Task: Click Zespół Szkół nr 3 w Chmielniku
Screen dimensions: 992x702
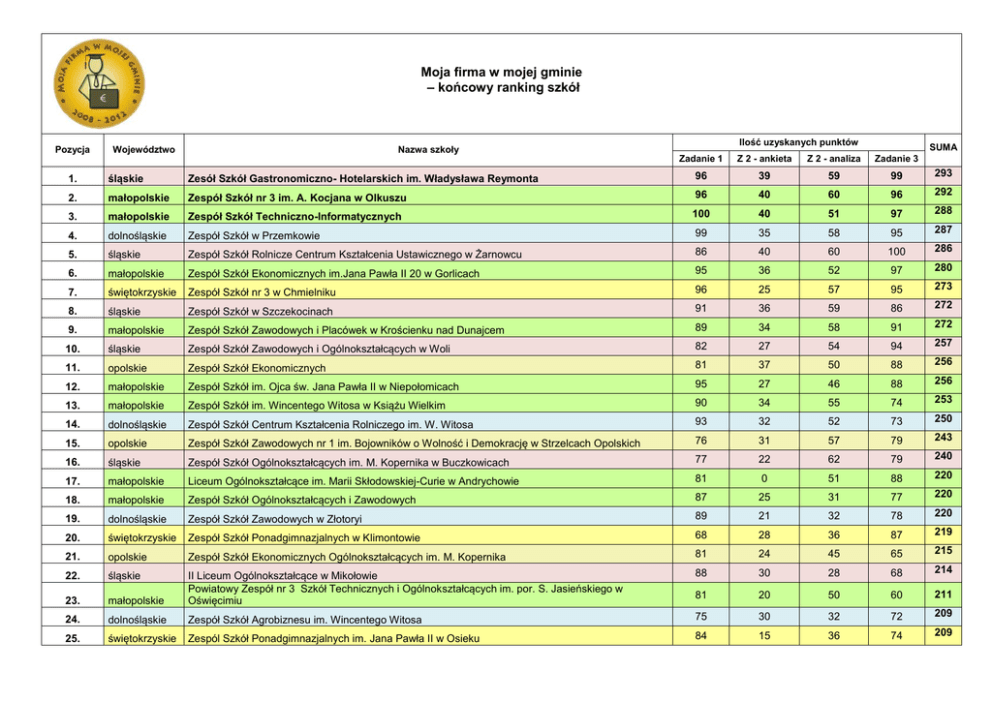Action: pyautogui.click(x=262, y=293)
